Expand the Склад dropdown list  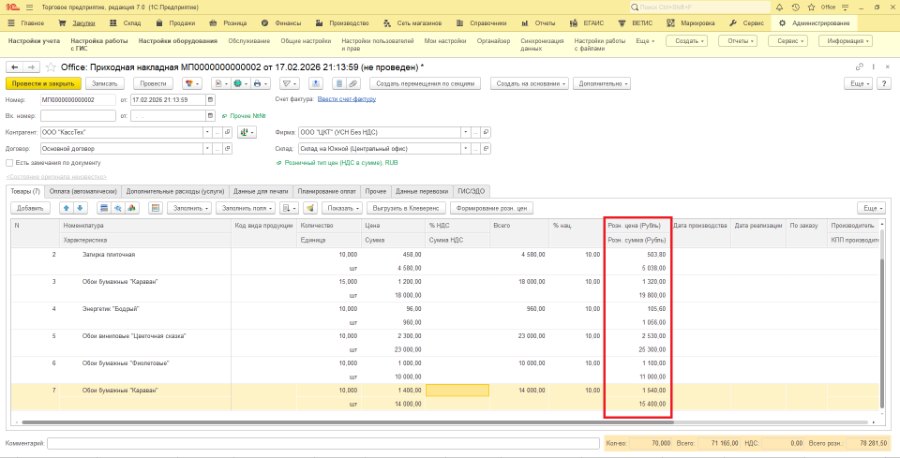(x=465, y=149)
